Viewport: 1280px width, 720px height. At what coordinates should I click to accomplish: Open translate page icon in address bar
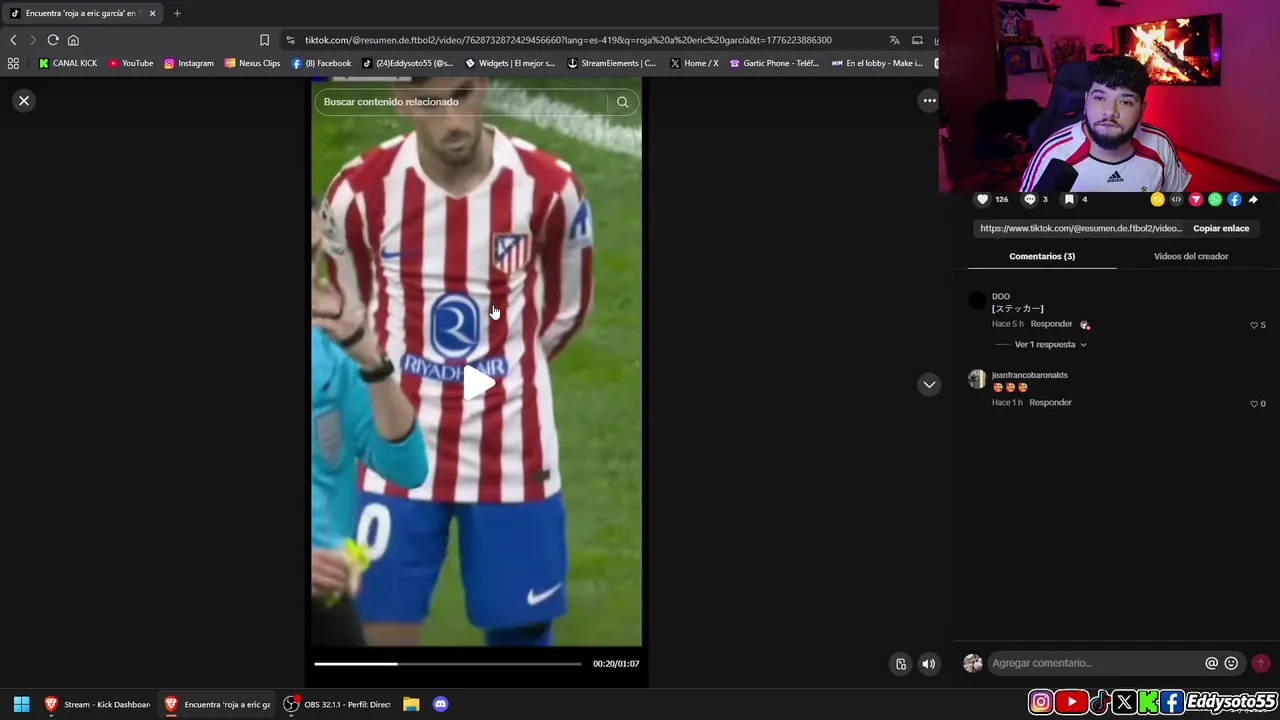point(894,40)
